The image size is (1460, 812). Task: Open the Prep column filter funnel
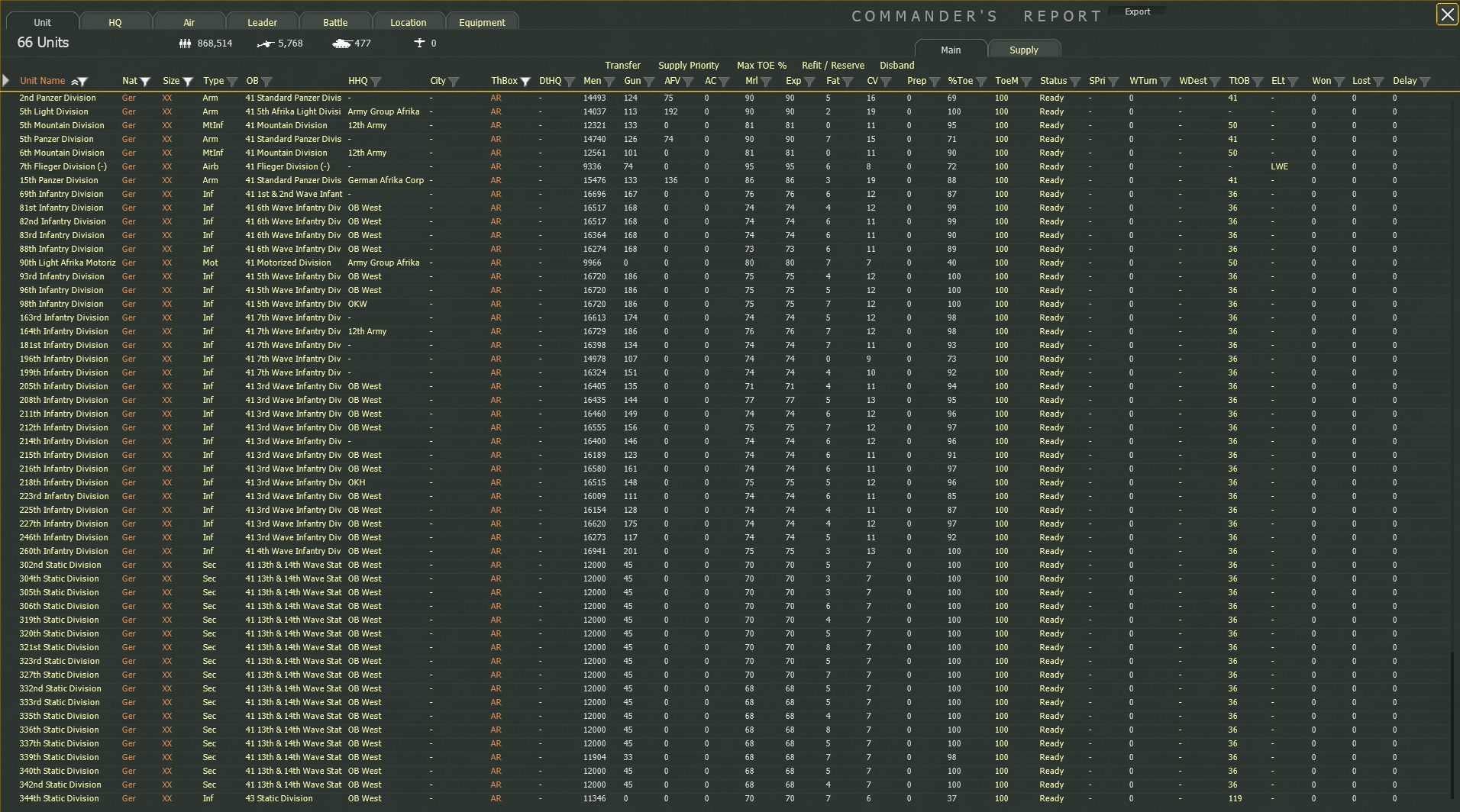click(x=935, y=82)
